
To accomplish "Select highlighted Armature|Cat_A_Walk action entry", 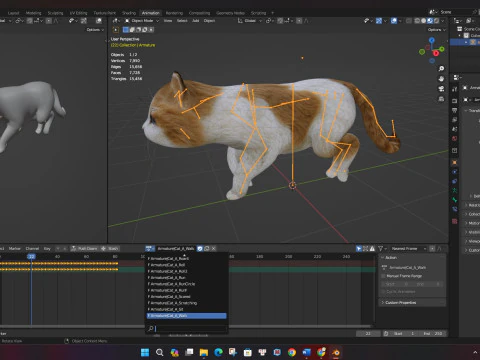I will pyautogui.click(x=187, y=316).
